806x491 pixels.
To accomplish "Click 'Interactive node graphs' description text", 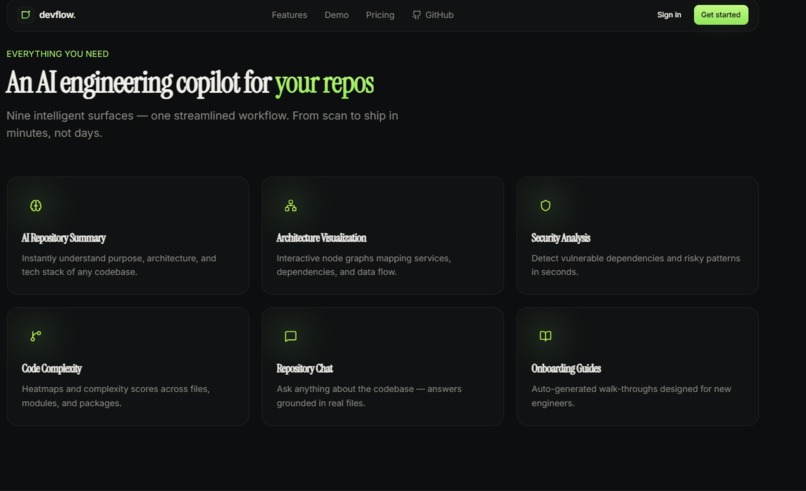I will pyautogui.click(x=363, y=265).
